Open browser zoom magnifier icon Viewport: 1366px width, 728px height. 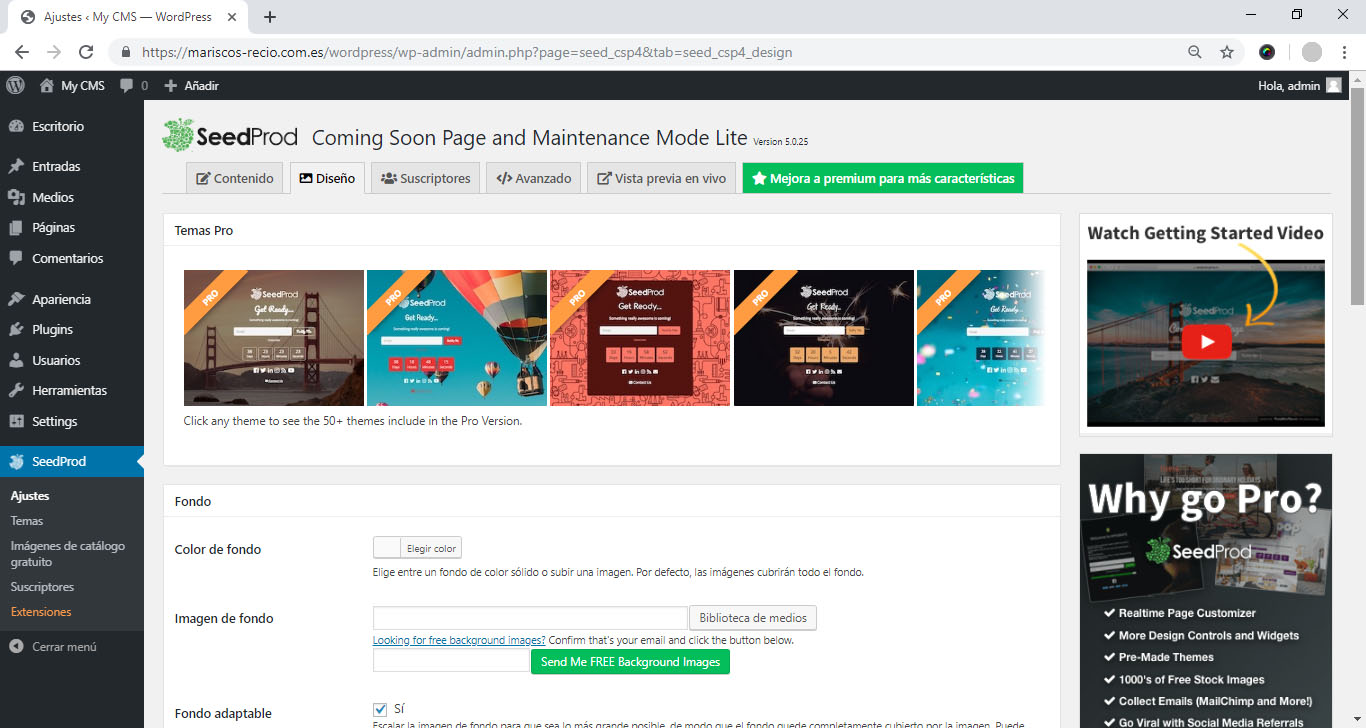tap(1195, 52)
